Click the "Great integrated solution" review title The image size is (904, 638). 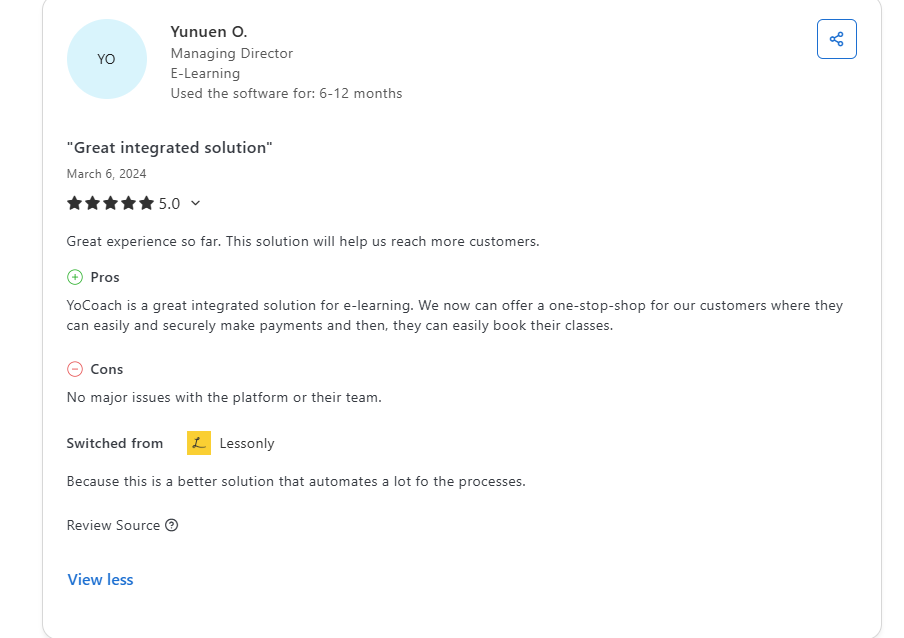(x=170, y=148)
